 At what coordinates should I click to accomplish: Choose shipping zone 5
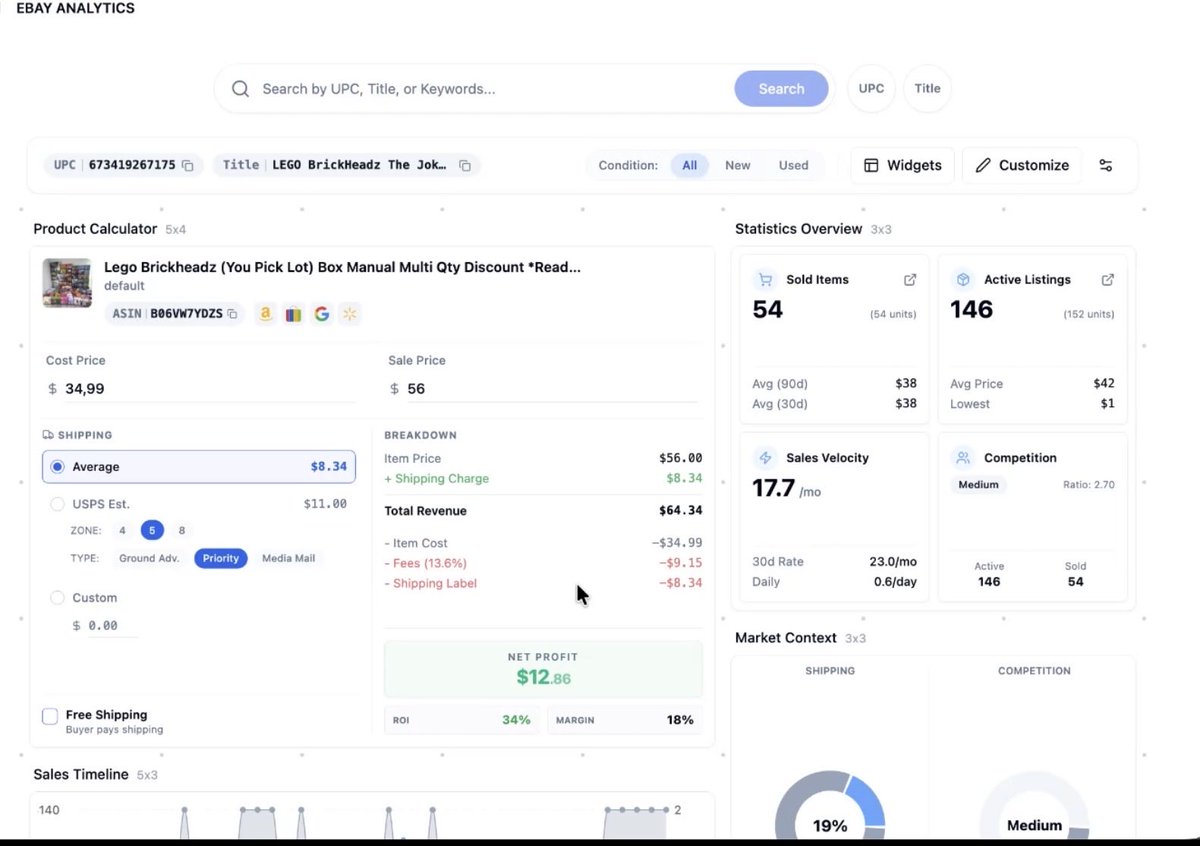click(x=152, y=531)
